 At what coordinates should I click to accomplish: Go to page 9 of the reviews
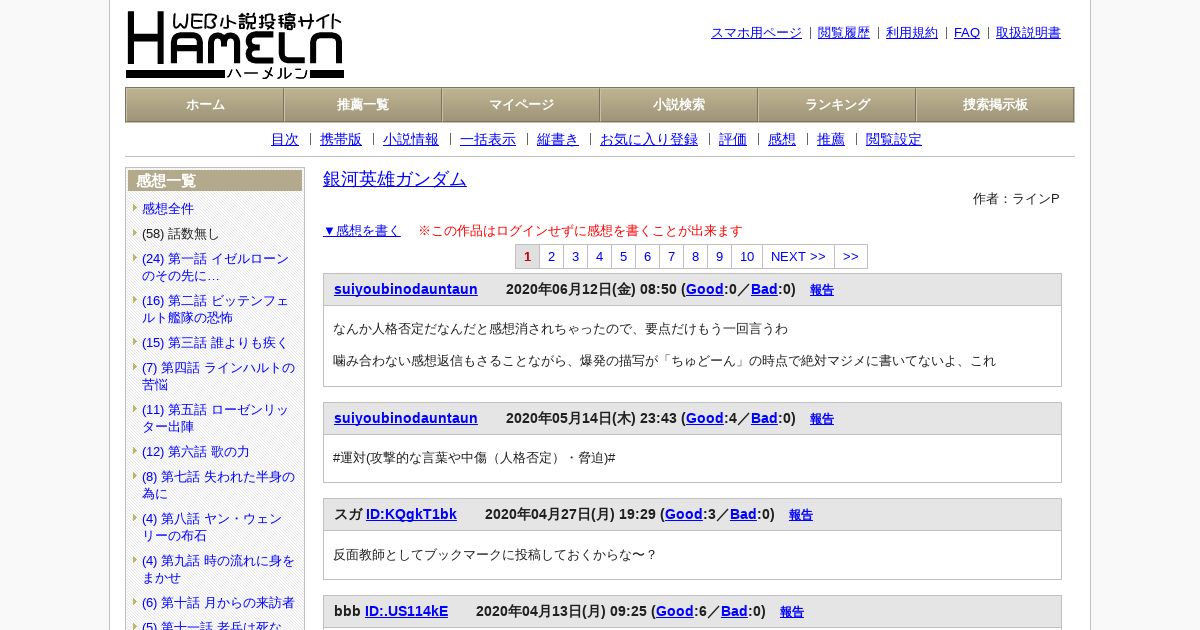click(x=719, y=256)
